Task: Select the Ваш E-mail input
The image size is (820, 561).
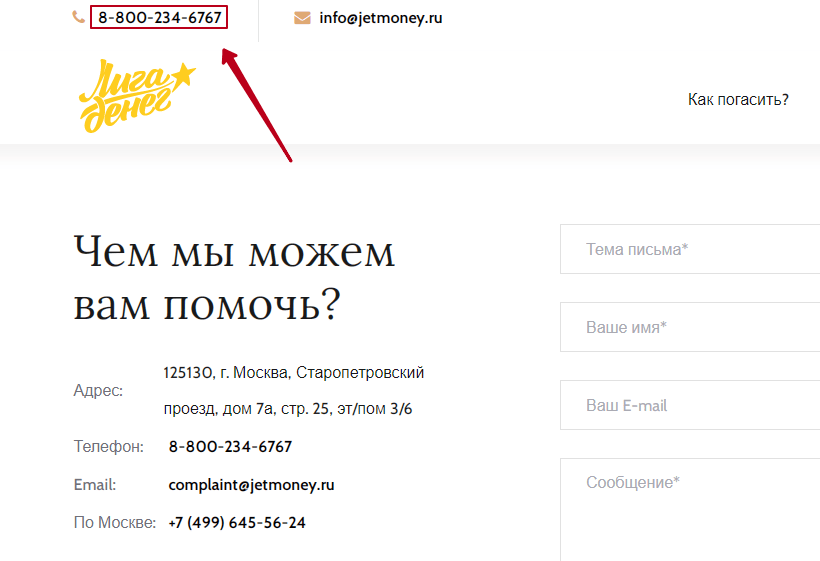Action: coord(690,405)
